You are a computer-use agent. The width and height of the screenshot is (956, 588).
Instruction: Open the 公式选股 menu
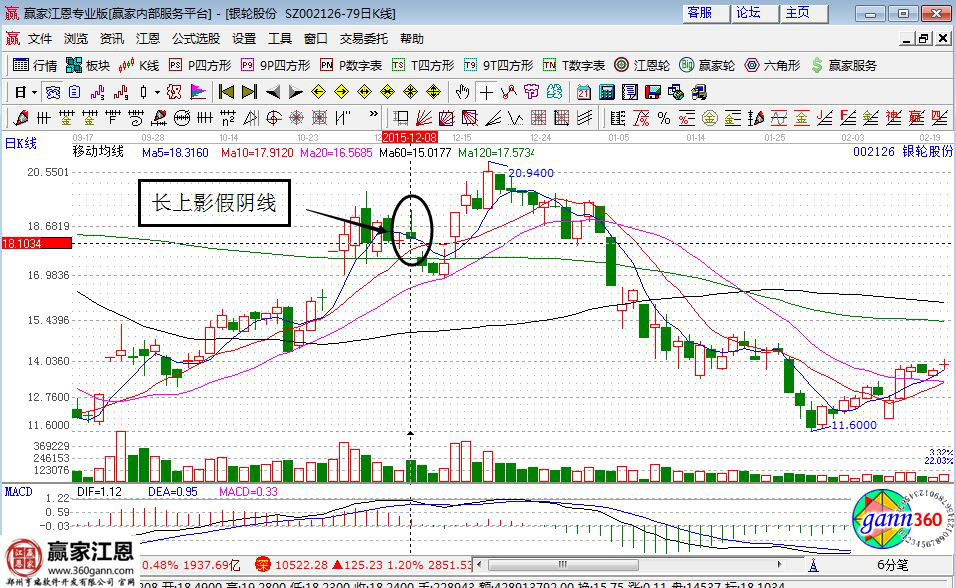tap(195, 39)
